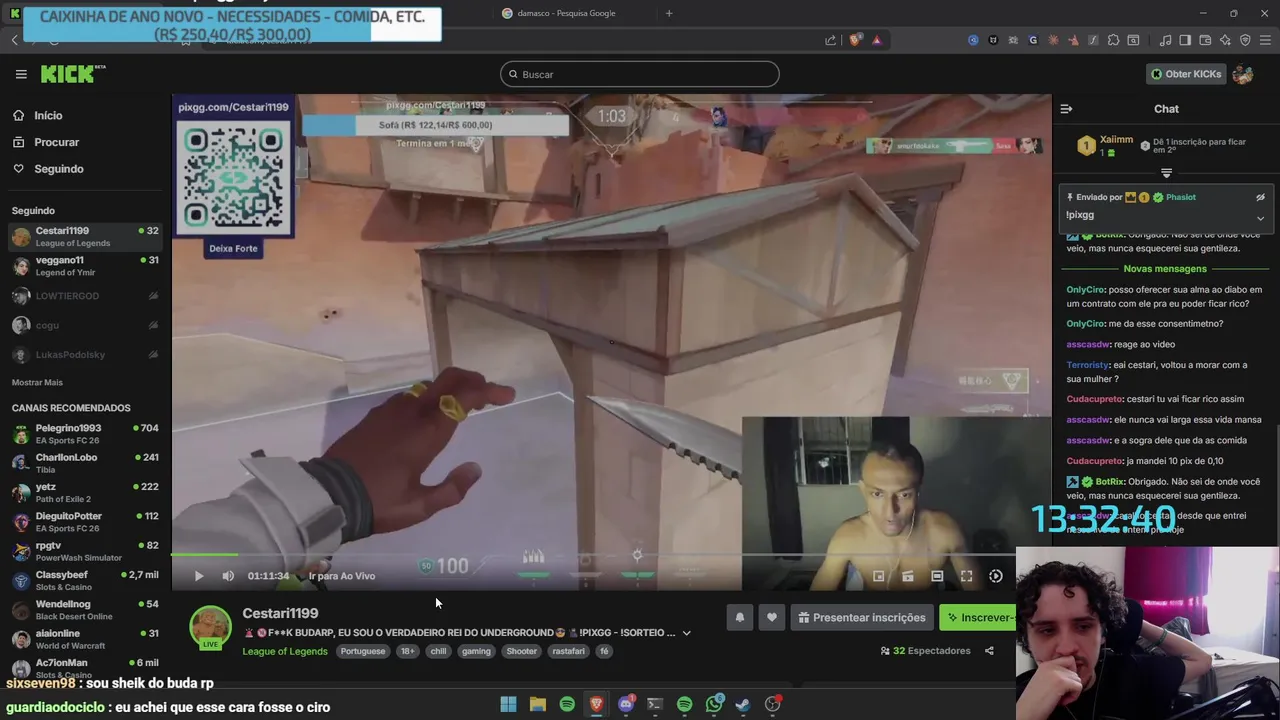Select the gaming tag
The height and width of the screenshot is (720, 1280).
click(476, 651)
